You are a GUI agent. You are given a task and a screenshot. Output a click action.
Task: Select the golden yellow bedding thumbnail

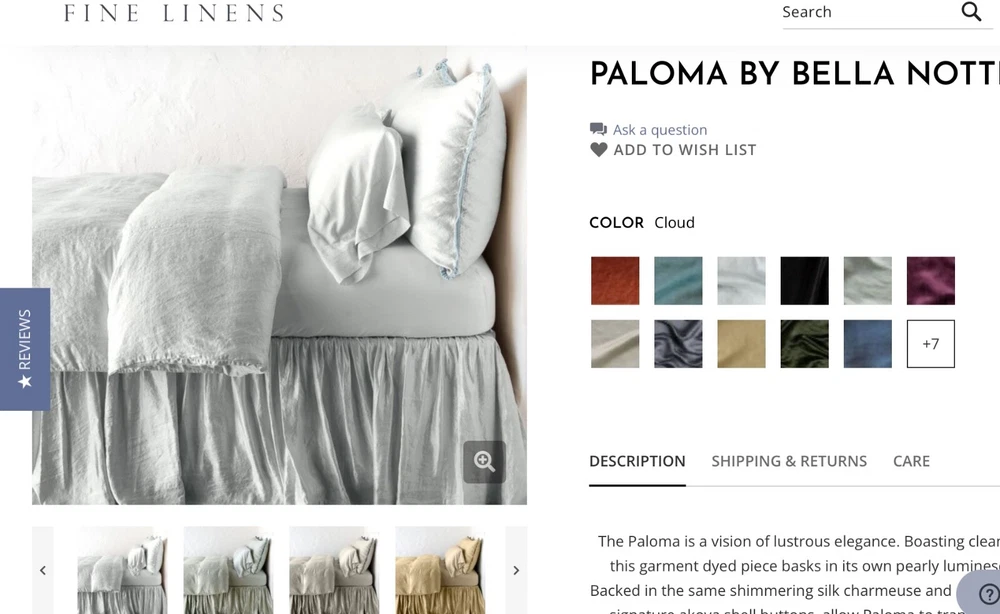pyautogui.click(x=439, y=570)
